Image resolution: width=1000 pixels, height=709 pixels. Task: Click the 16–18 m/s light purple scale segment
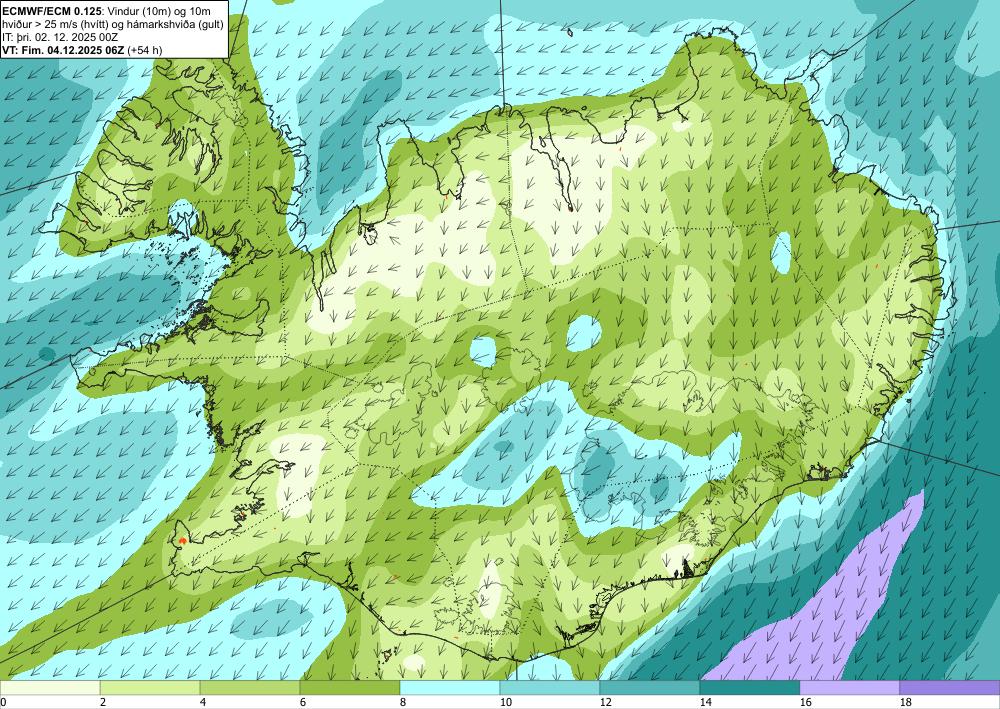coord(849,688)
